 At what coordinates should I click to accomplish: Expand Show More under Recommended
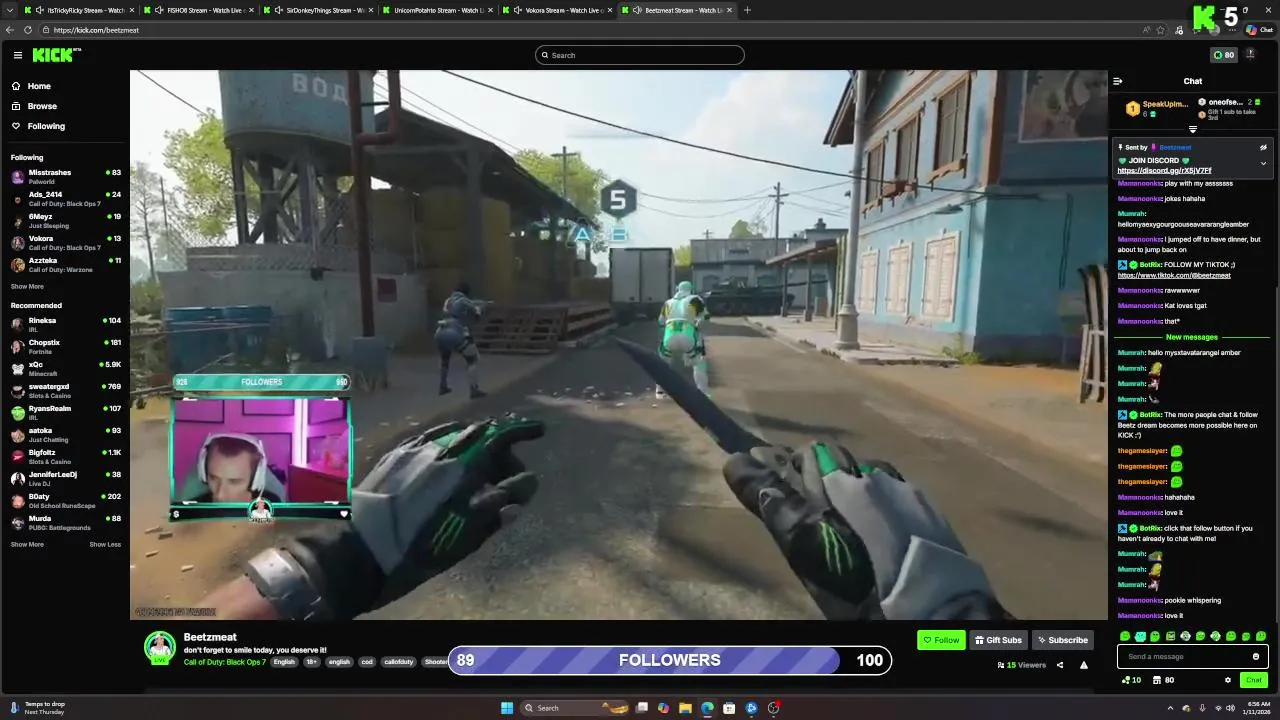(27, 545)
